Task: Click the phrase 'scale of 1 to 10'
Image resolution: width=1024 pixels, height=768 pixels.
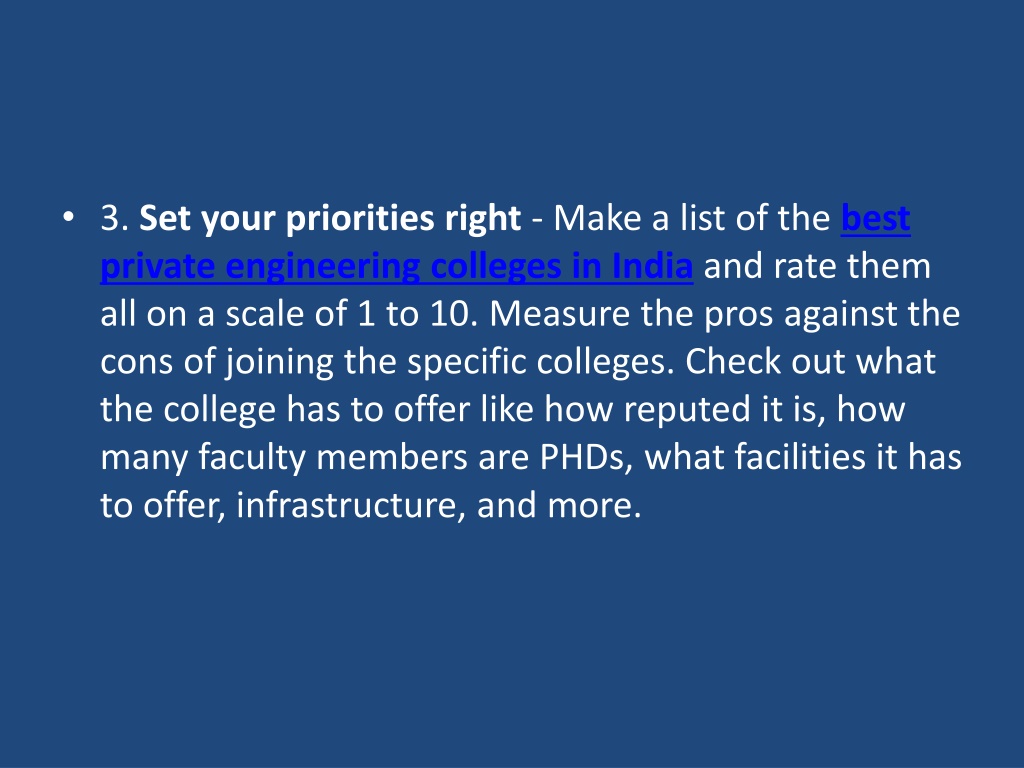Action: (347, 314)
